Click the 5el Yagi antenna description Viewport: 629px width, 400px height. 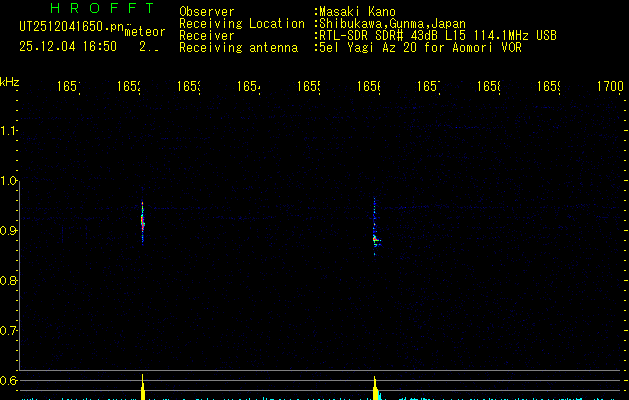419,47
